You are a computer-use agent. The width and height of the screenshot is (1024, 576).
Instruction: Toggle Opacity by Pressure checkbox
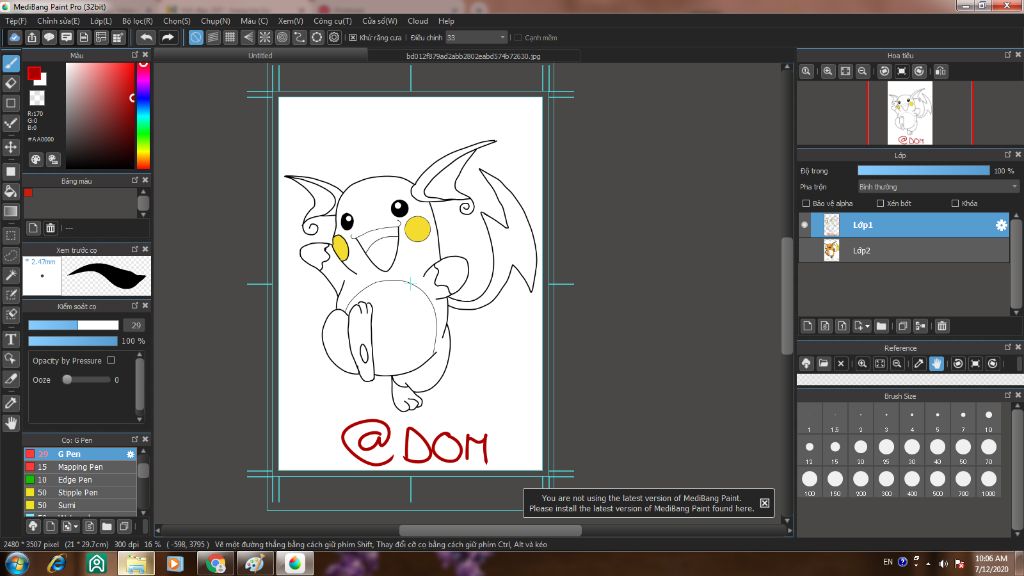pos(111,360)
